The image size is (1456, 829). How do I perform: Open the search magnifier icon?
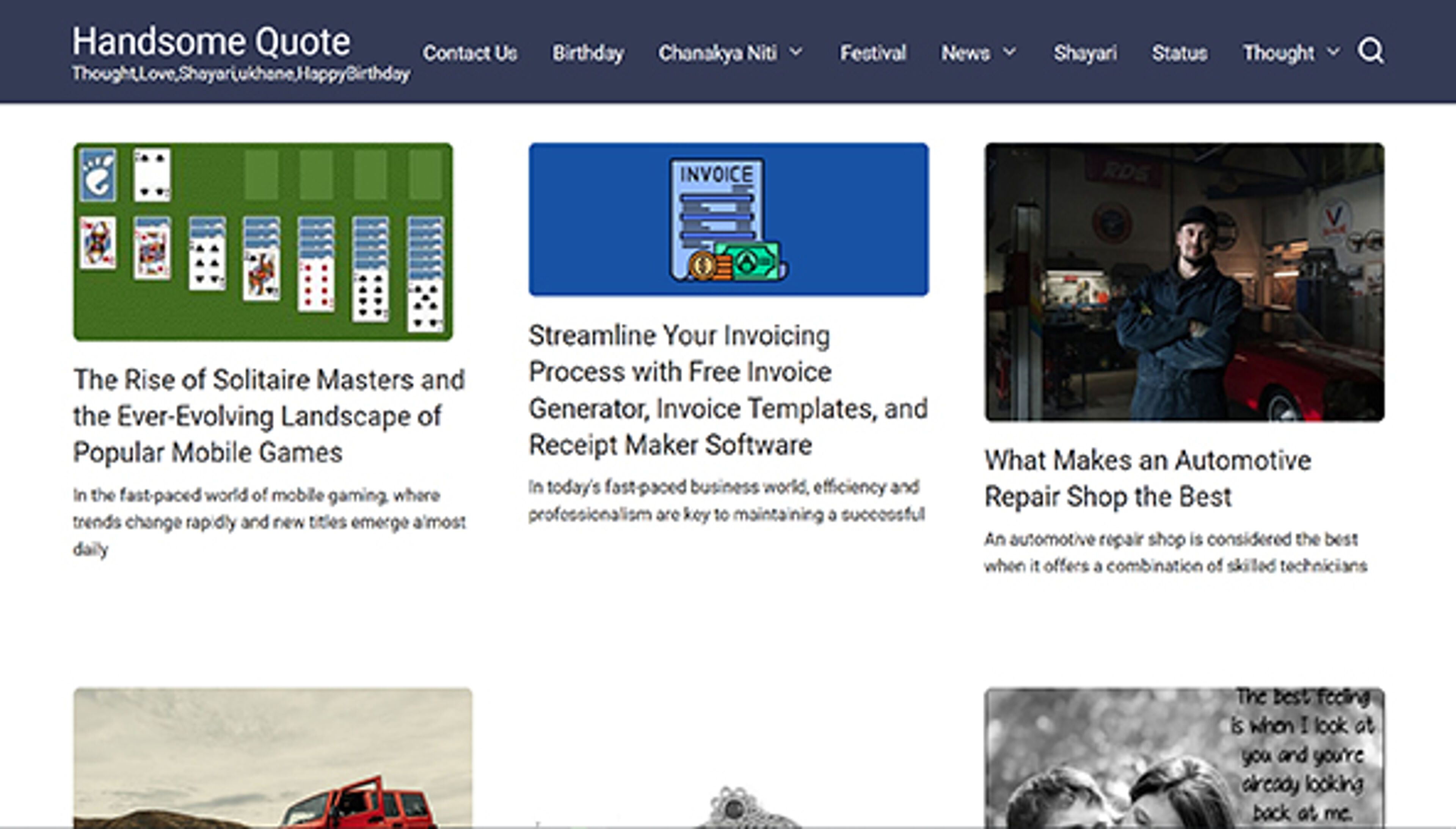pyautogui.click(x=1371, y=51)
